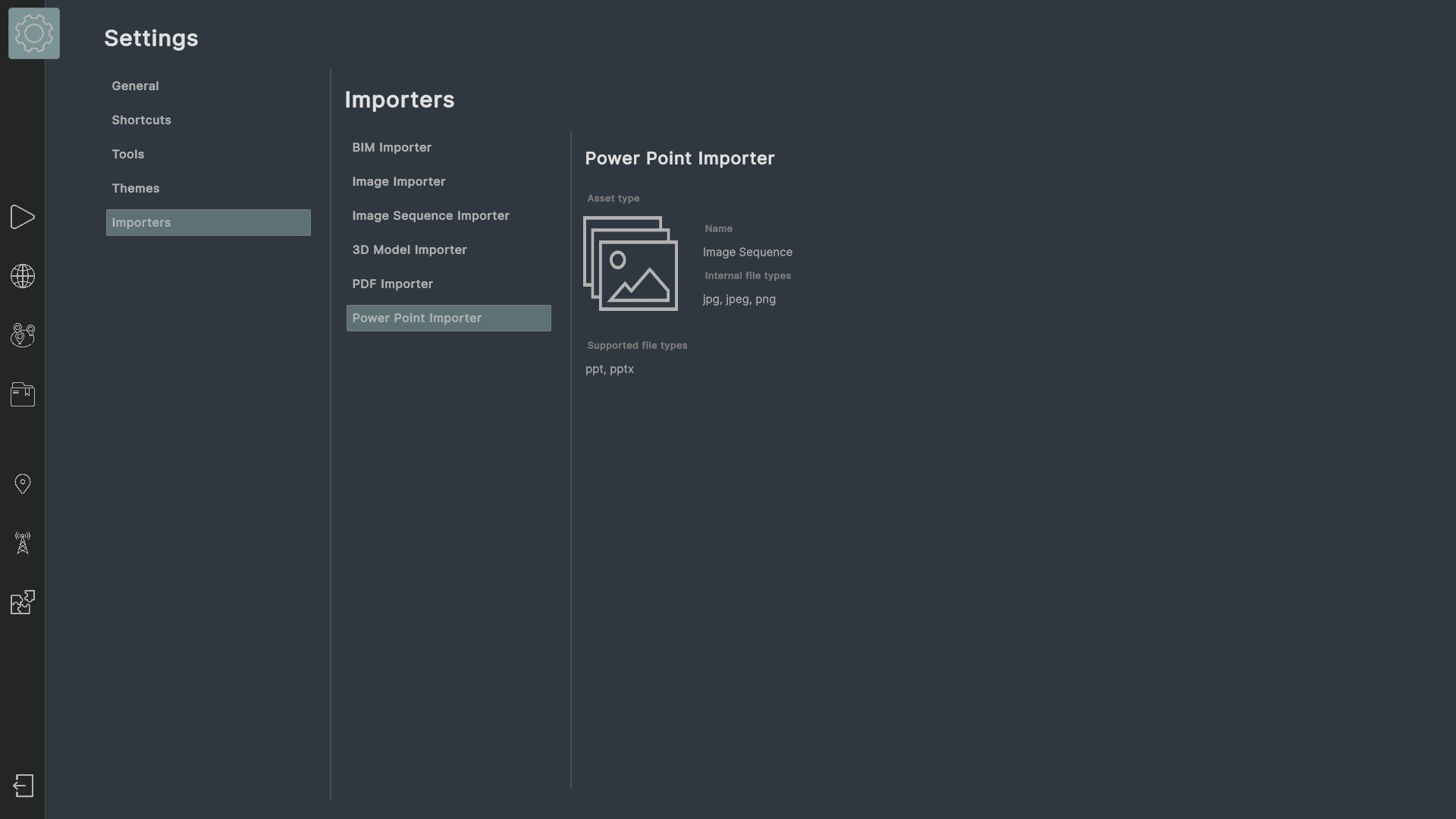This screenshot has height=819, width=1456.
Task: Open the globe icon in sidebar
Action: (23, 276)
